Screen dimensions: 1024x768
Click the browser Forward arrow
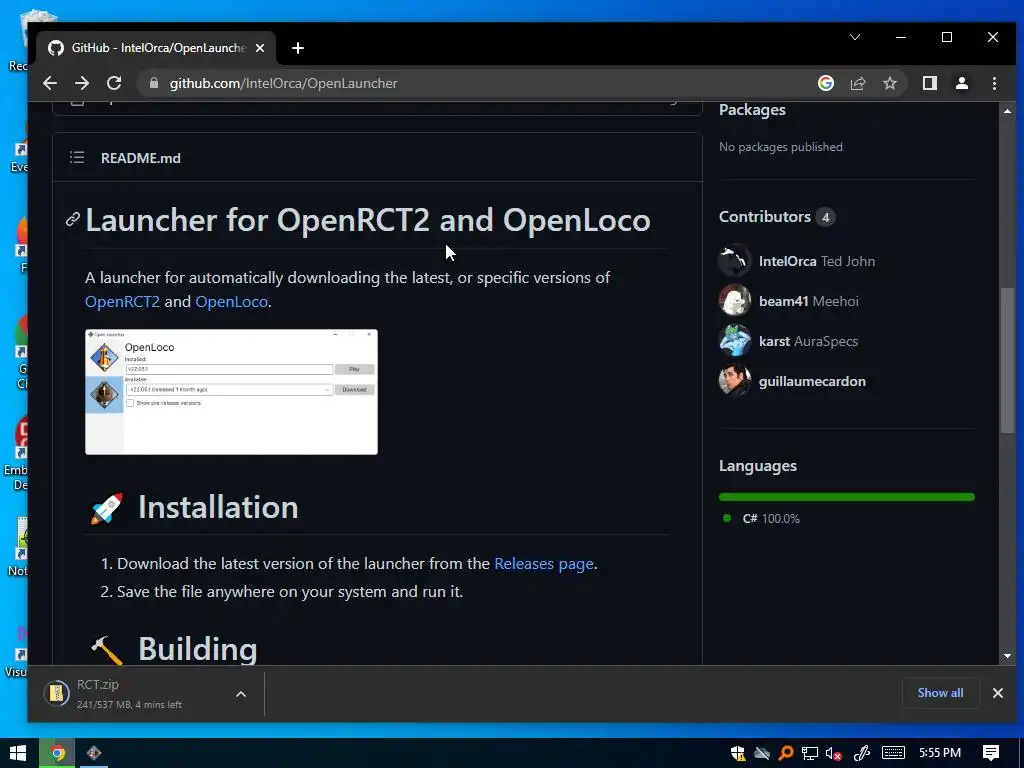coord(82,83)
